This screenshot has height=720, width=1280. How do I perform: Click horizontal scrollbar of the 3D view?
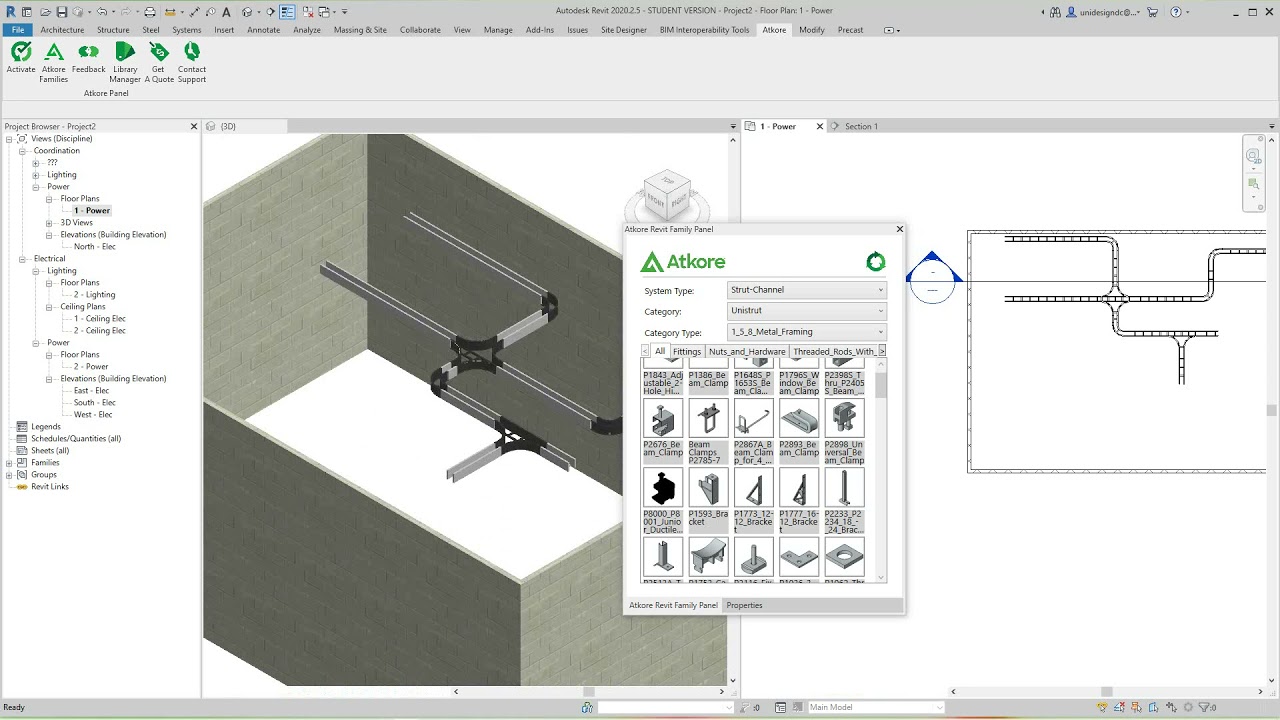[x=589, y=691]
